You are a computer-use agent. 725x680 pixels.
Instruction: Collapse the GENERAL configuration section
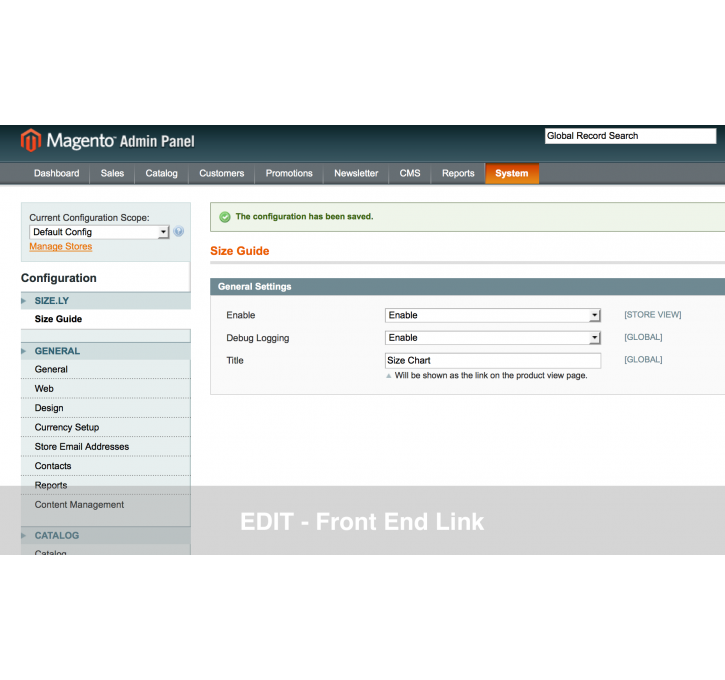(x=105, y=351)
